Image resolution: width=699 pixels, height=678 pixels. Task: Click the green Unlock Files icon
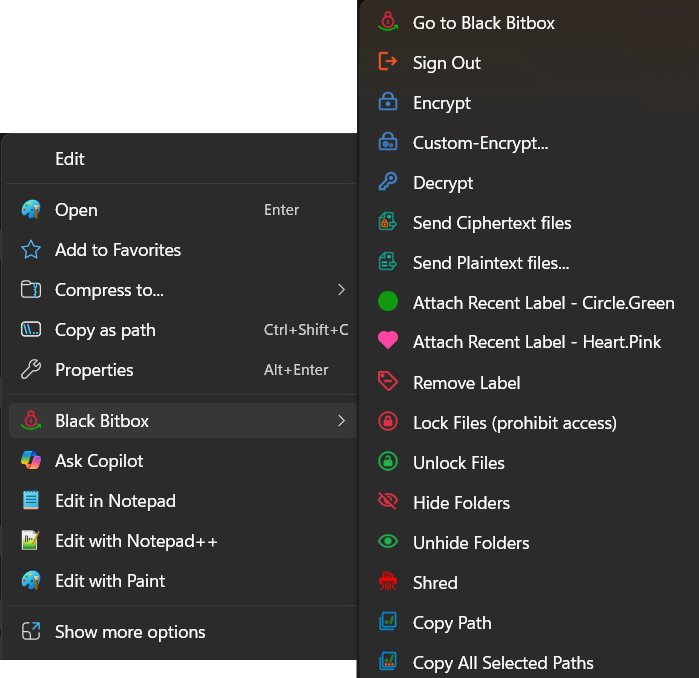click(388, 461)
